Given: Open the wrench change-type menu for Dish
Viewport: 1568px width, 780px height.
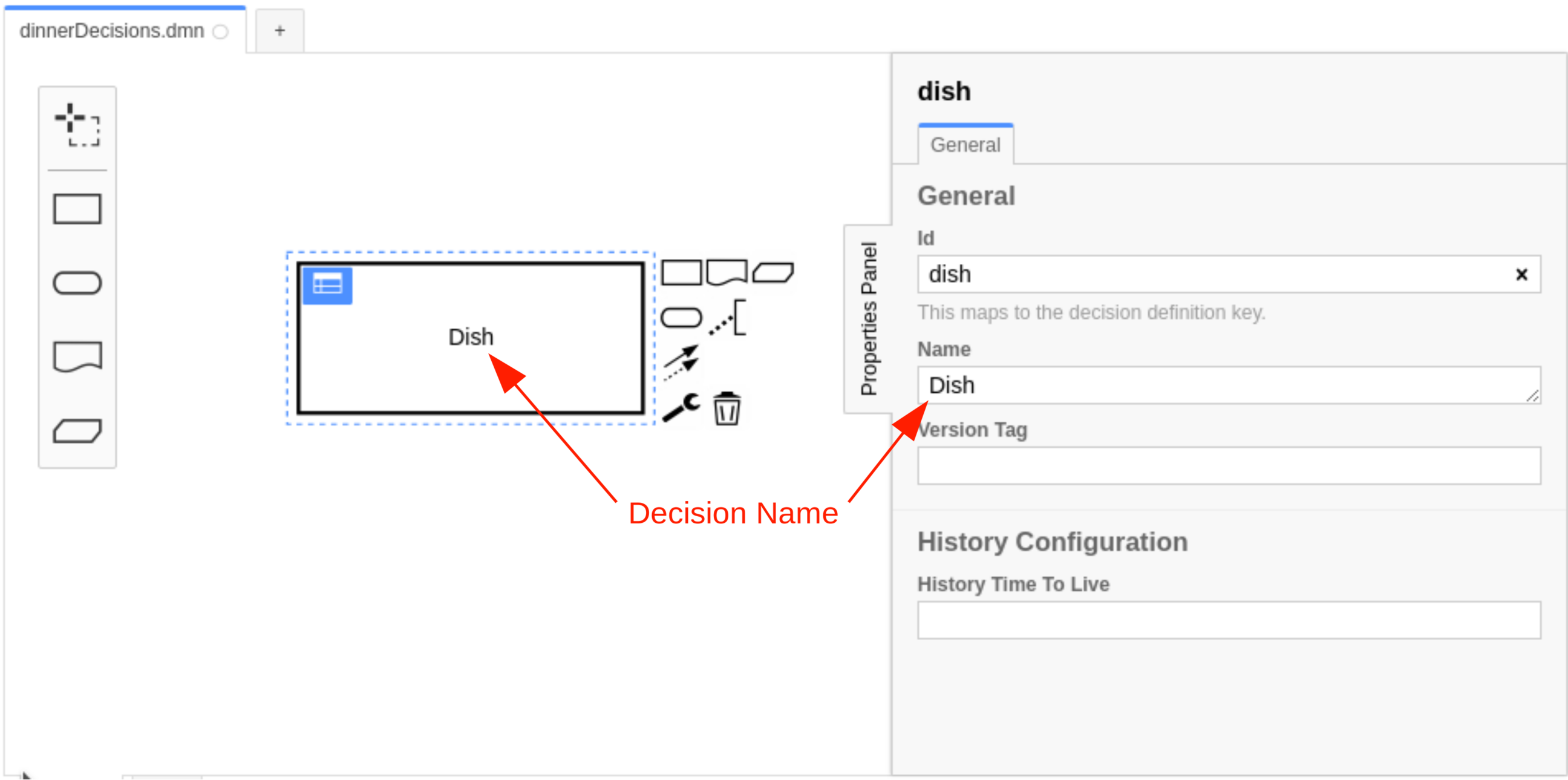Looking at the screenshot, I should 682,408.
